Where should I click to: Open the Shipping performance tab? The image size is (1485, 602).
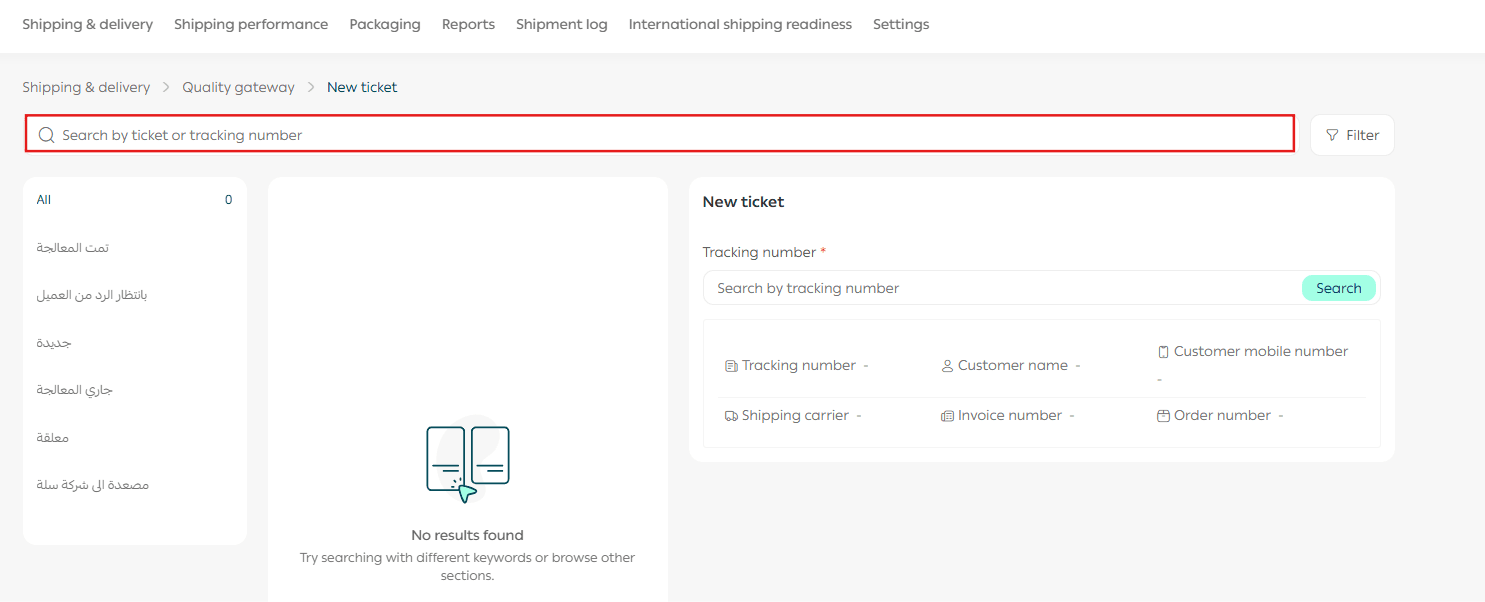[251, 24]
